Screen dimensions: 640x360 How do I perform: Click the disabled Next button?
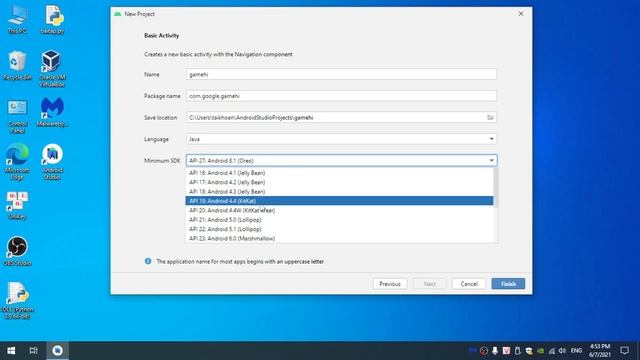pyautogui.click(x=429, y=284)
